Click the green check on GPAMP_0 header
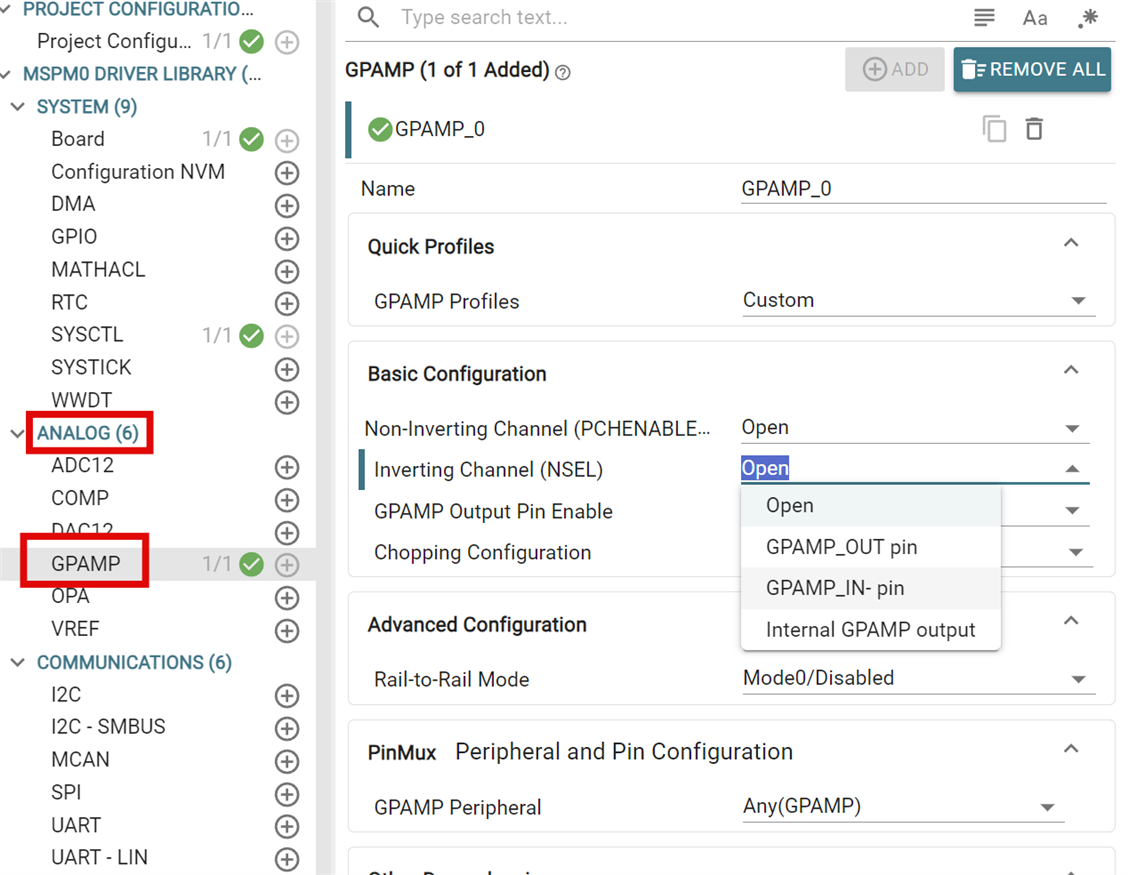 380,130
